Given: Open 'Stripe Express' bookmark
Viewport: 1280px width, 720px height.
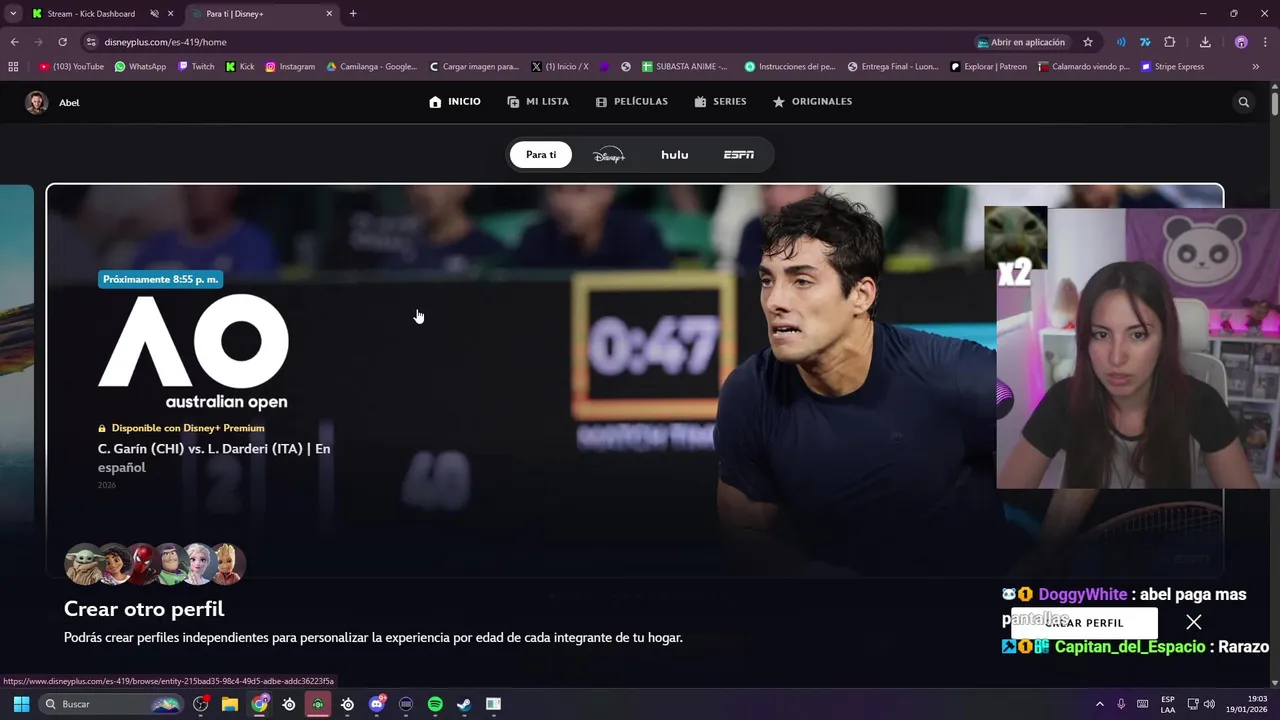Looking at the screenshot, I should click(x=1173, y=67).
